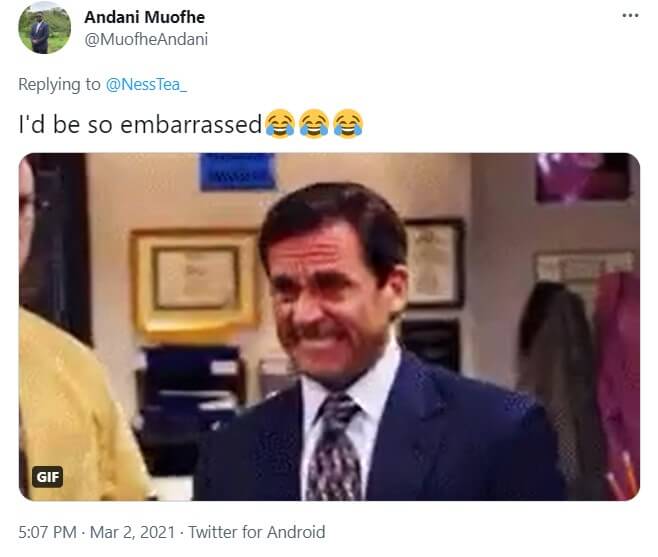Viewport: 658px width, 557px height.
Task: Click the Mar 2, 2021 date
Action: [132, 532]
